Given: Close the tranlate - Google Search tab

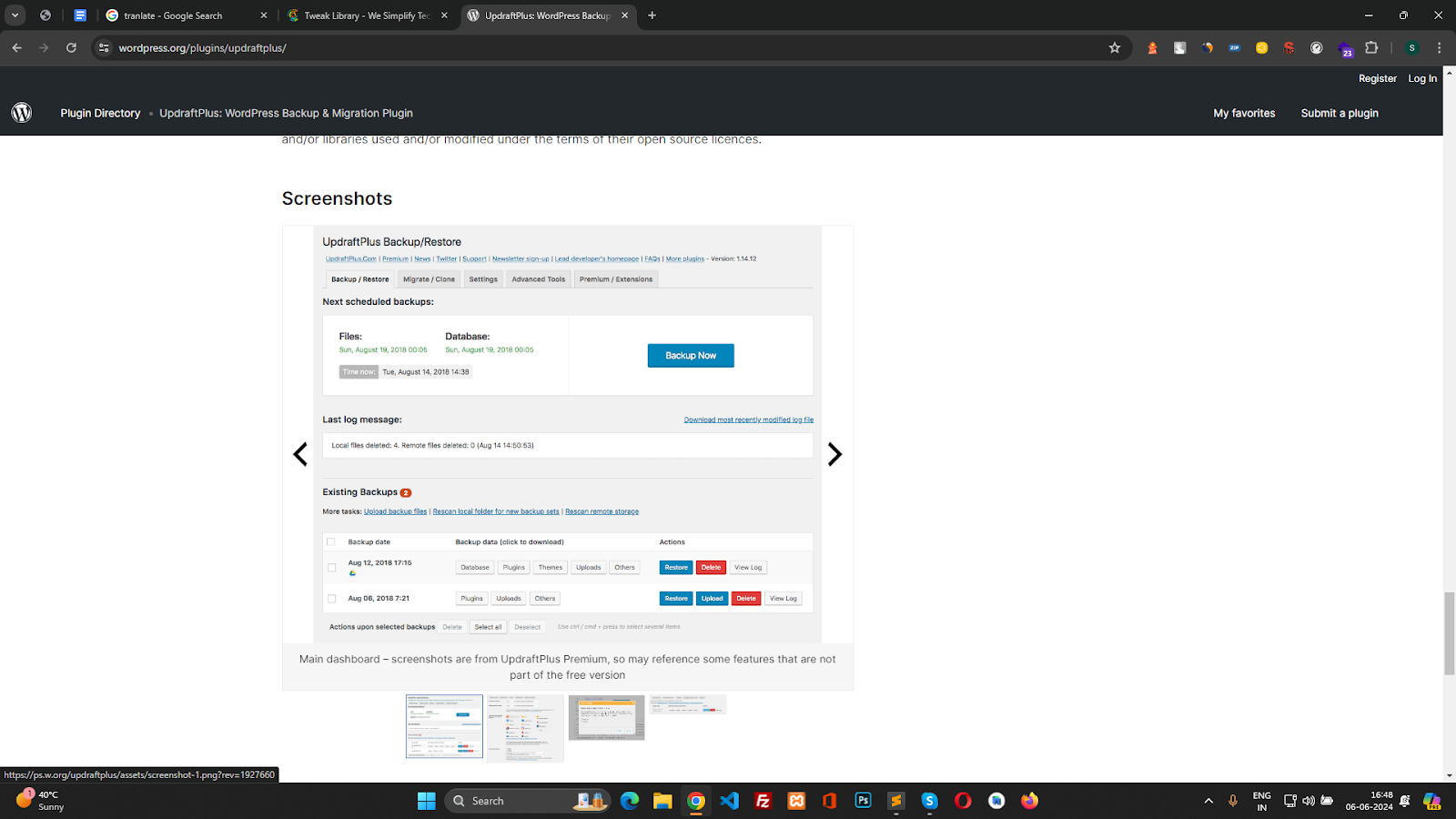Looking at the screenshot, I should (x=264, y=15).
